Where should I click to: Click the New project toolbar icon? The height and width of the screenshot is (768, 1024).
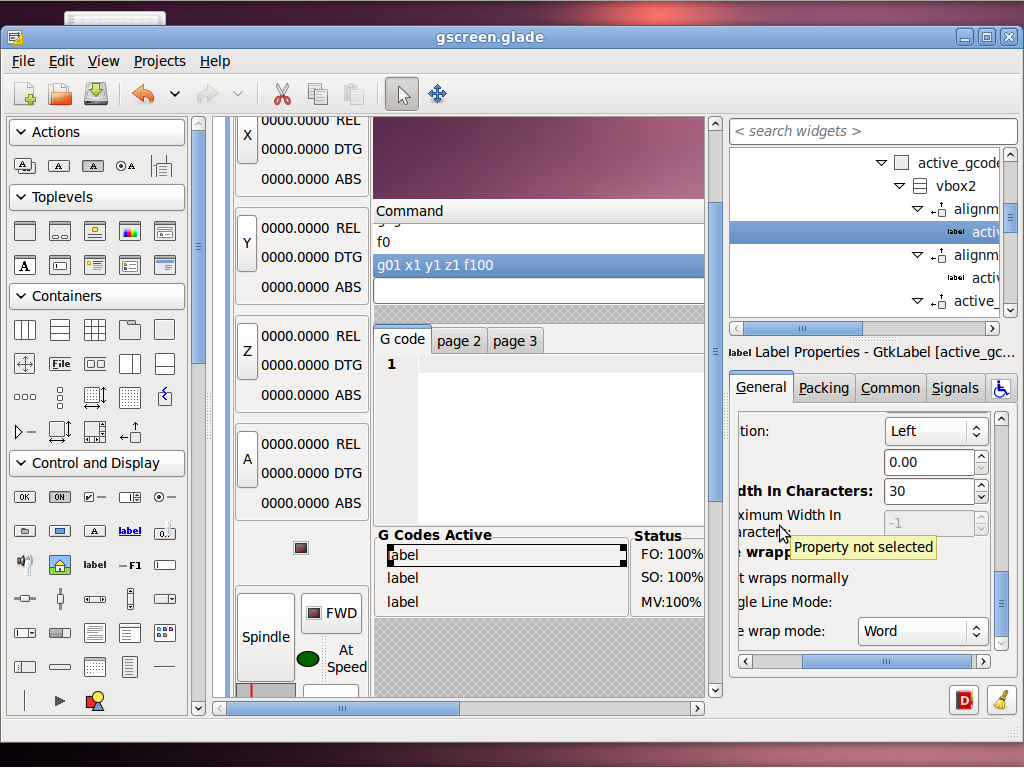click(25, 94)
